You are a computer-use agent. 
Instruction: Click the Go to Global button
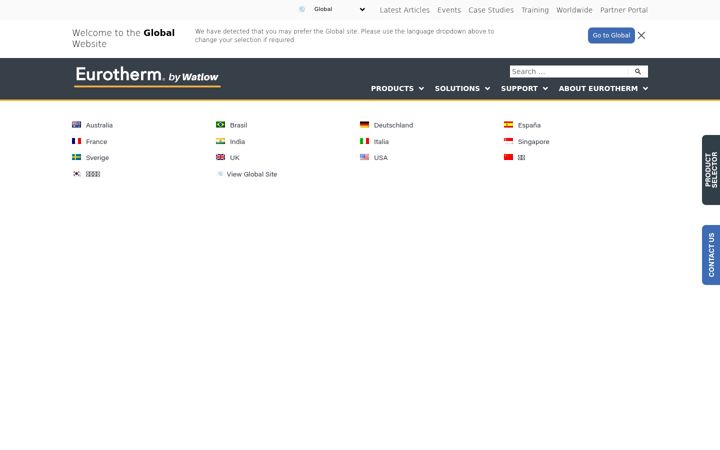[x=611, y=35]
